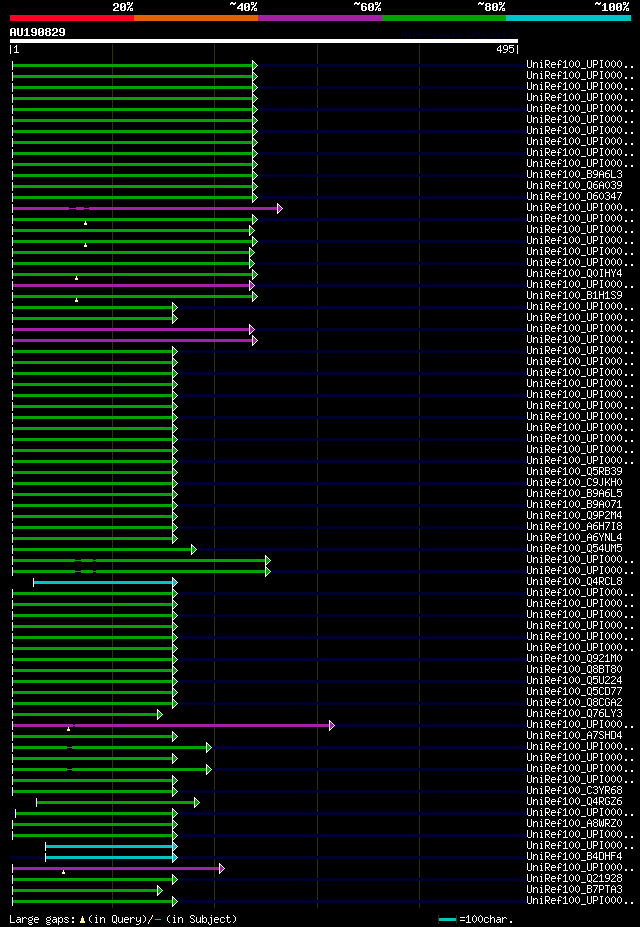Click the 'Large gaps' legend text
Screen dimensions: 640x927
(42, 919)
